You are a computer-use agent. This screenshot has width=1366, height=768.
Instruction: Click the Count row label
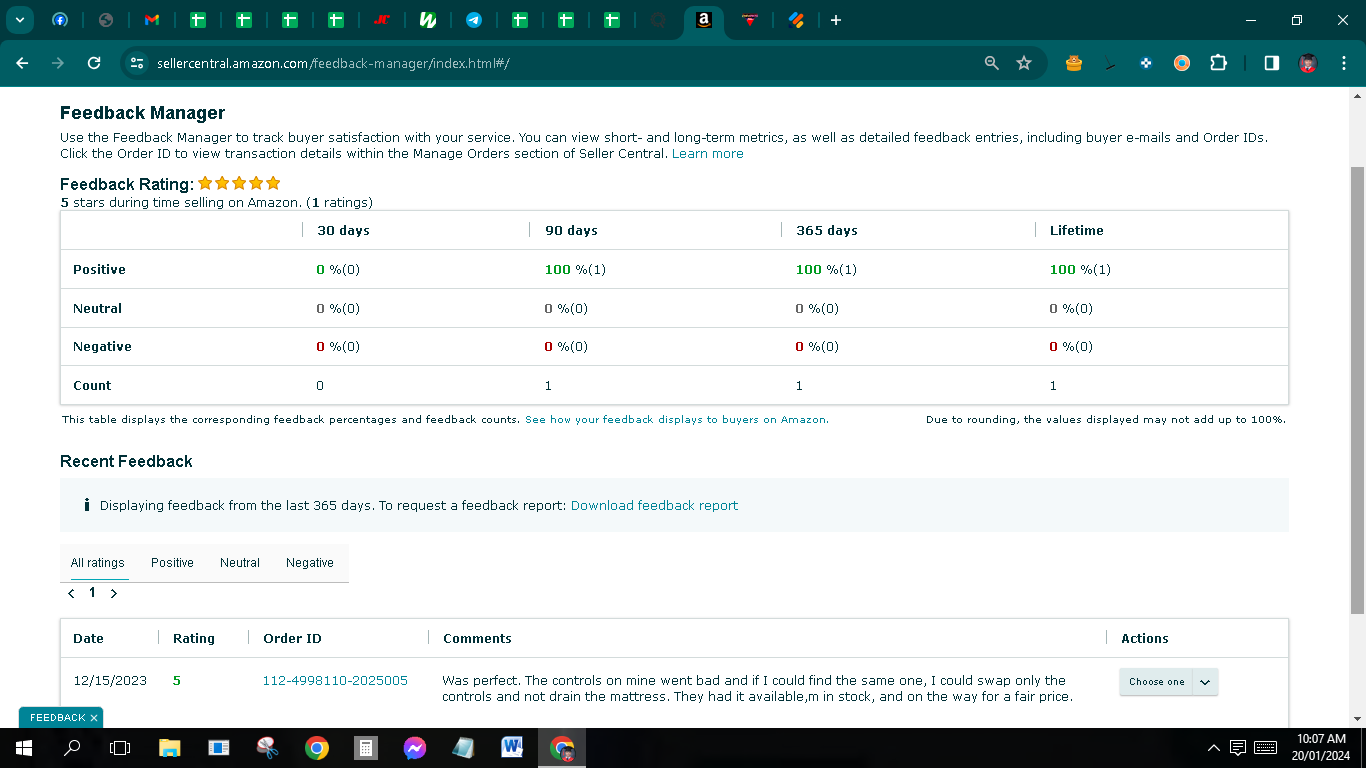pyautogui.click(x=92, y=386)
